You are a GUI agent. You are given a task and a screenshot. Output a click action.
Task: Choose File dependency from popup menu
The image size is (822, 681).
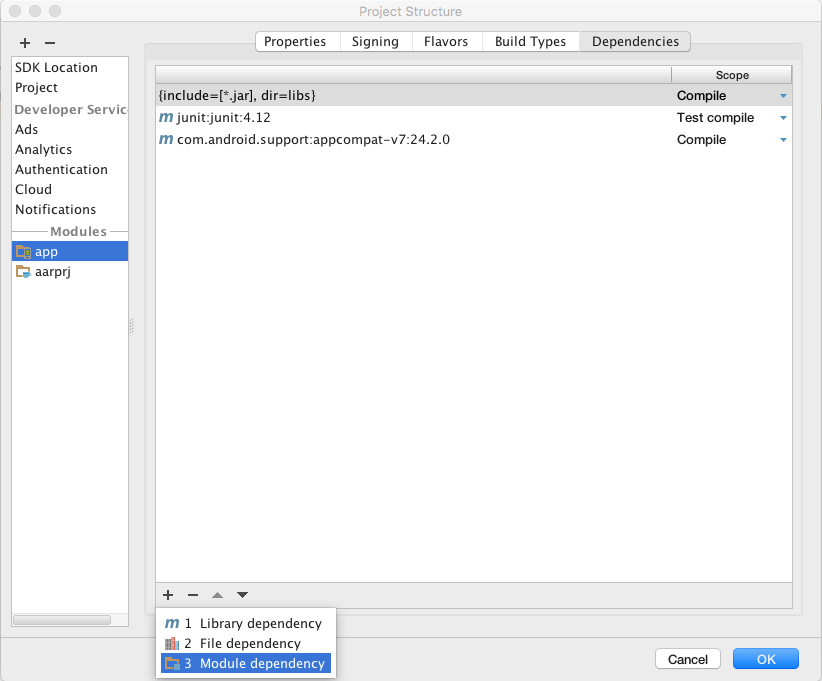[x=246, y=643]
